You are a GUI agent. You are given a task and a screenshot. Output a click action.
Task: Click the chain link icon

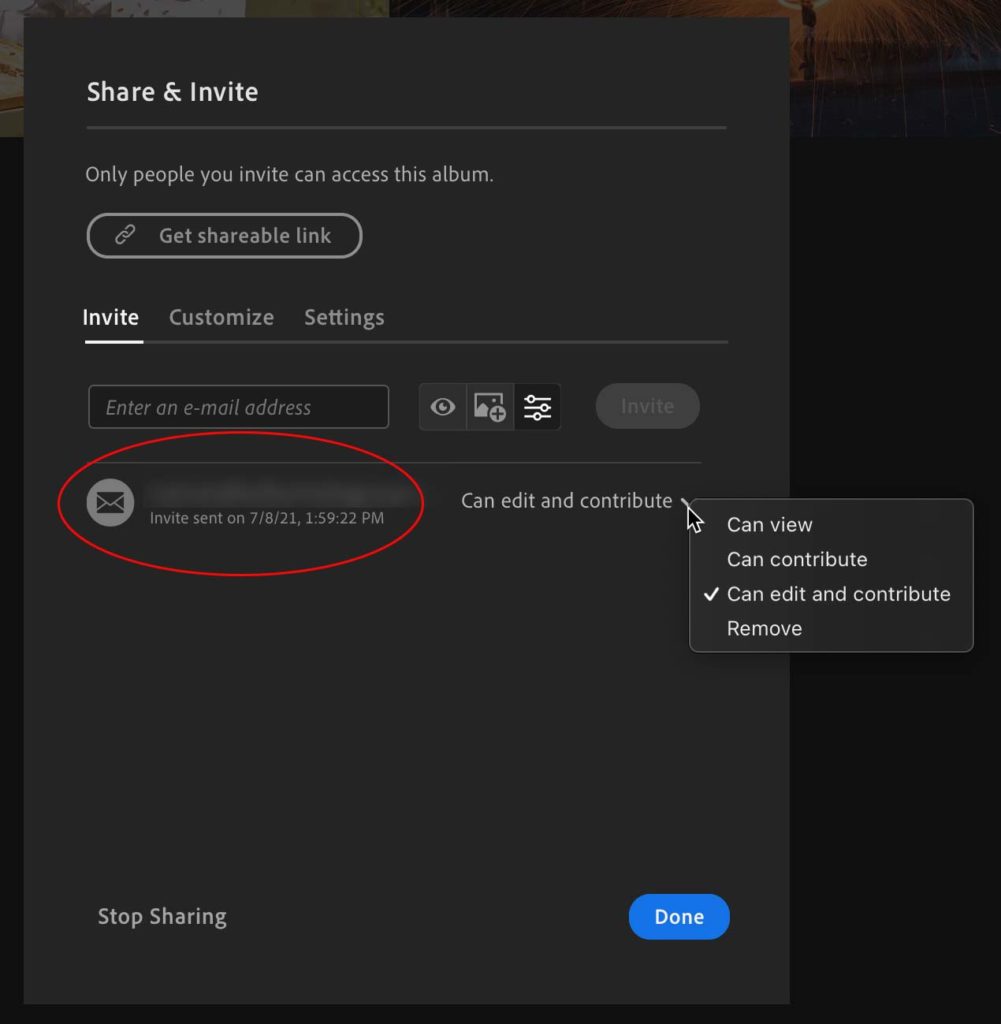(x=125, y=236)
